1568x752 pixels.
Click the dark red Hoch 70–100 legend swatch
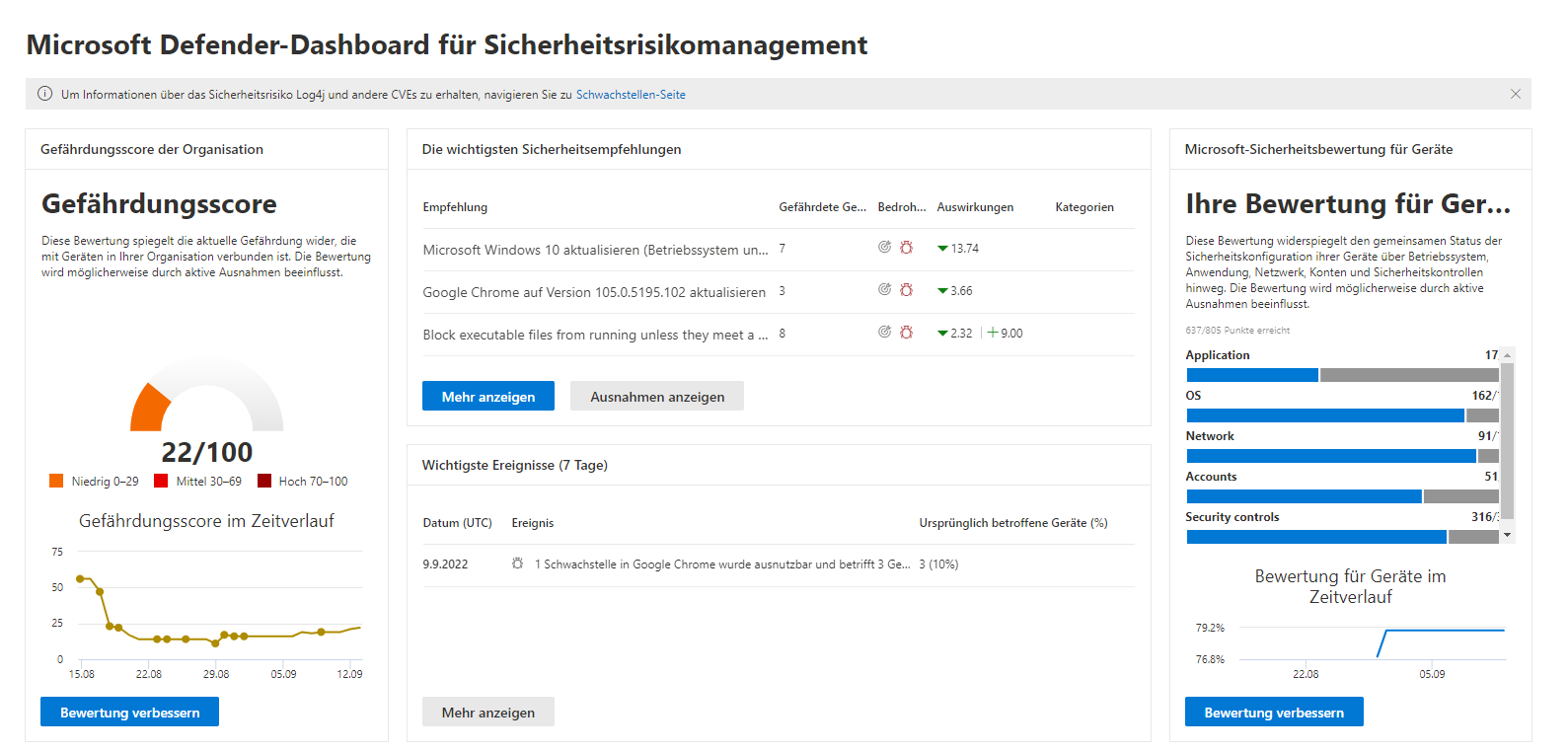pos(264,481)
